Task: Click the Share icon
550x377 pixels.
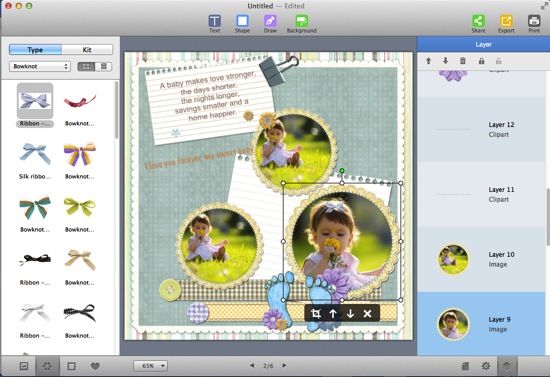Action: [478, 24]
